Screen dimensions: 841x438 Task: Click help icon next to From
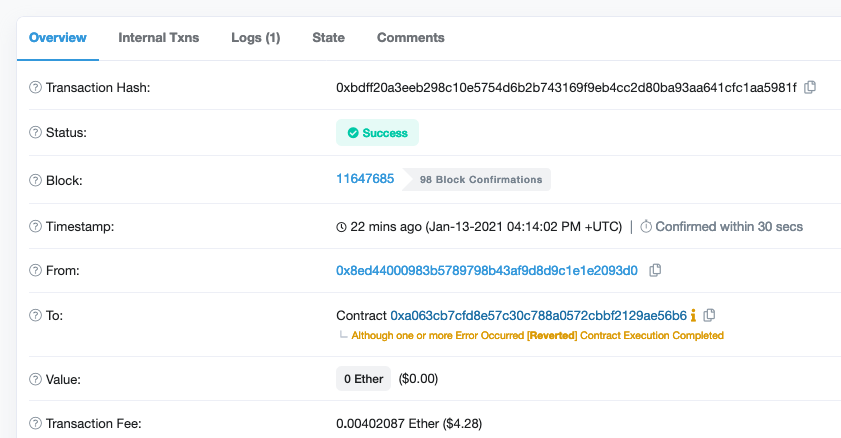tap(35, 270)
